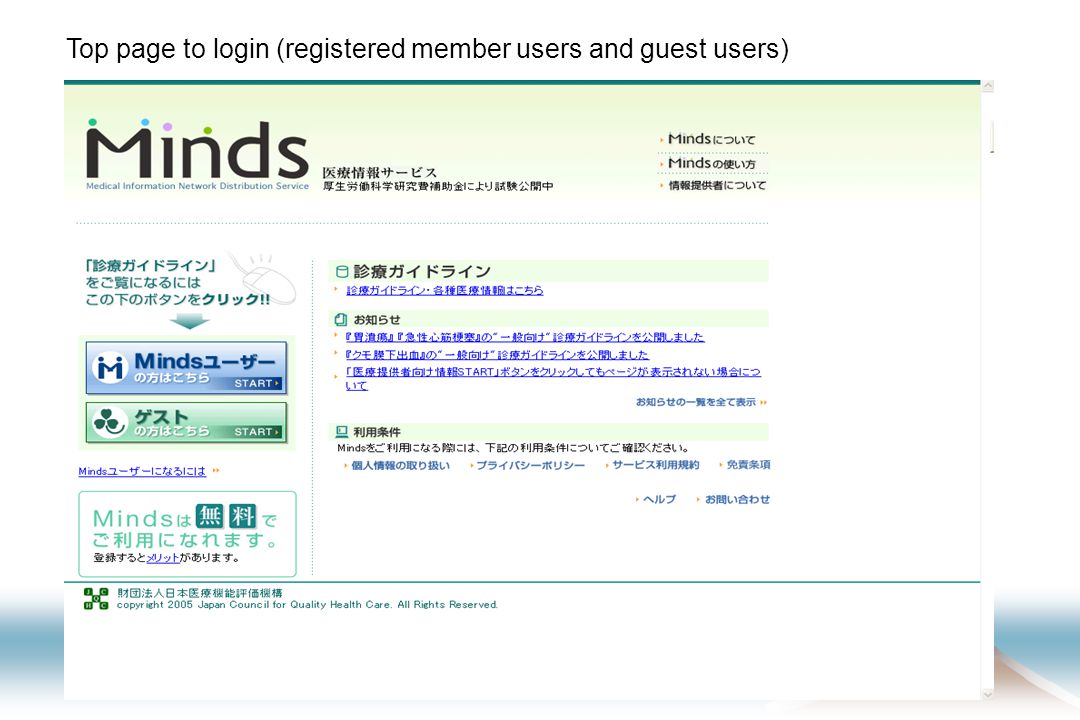The height and width of the screenshot is (720, 1080).
Task: Click the green down arrow above the Mindsユーザー button
Action: pyautogui.click(x=189, y=321)
